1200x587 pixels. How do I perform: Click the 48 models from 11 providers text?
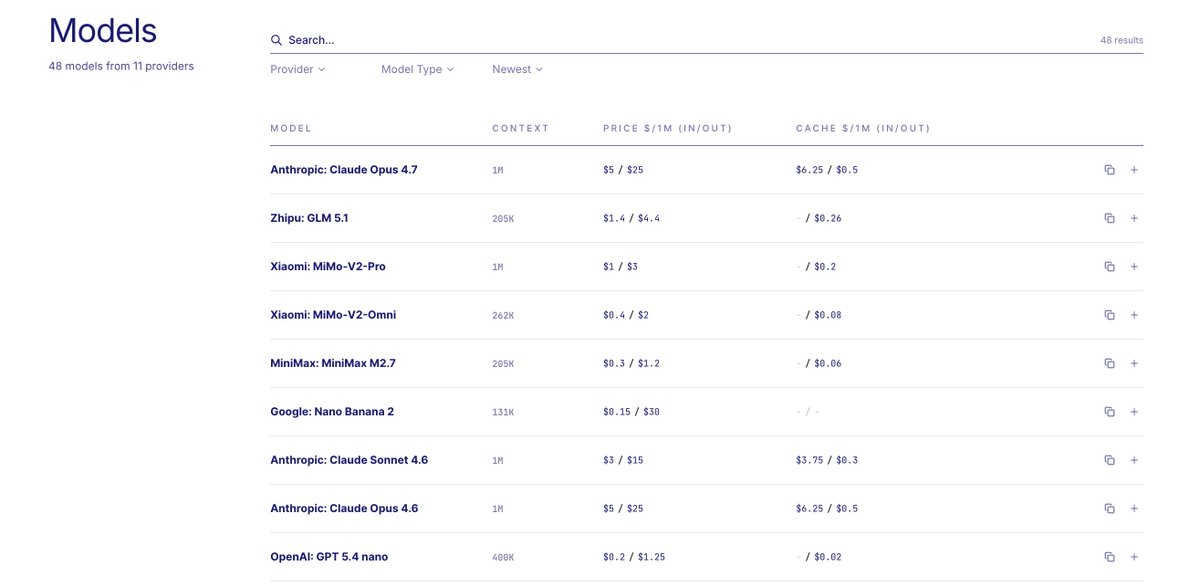coord(121,66)
